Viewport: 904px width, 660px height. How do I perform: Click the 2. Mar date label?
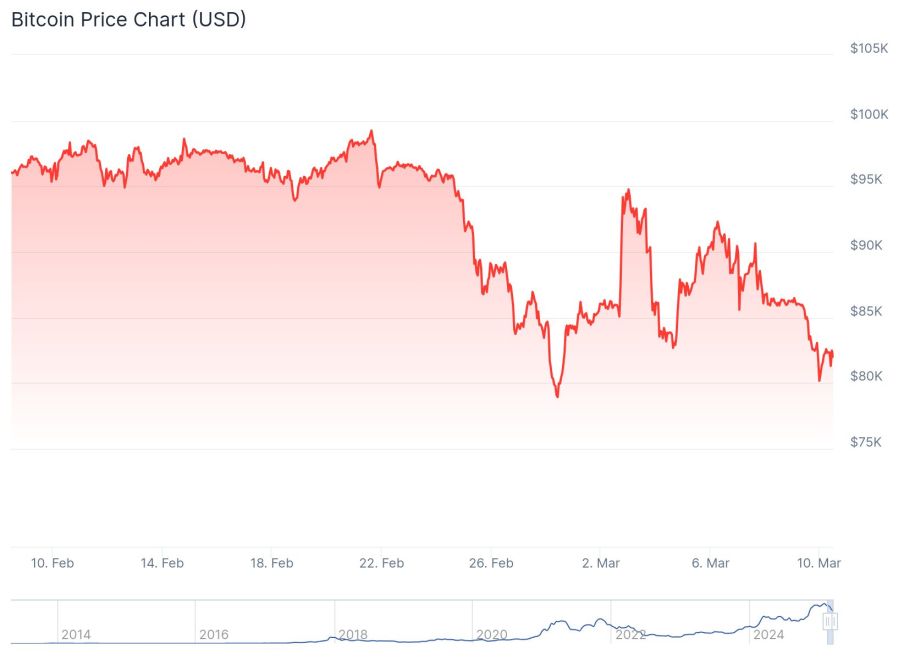601,563
